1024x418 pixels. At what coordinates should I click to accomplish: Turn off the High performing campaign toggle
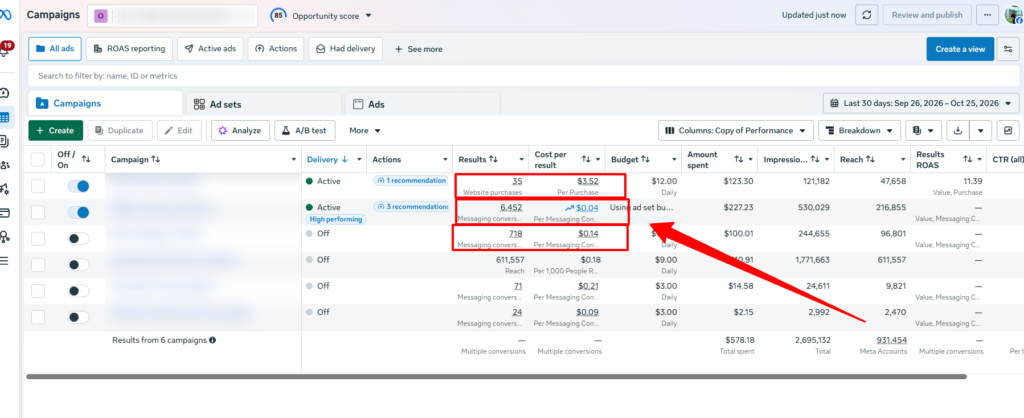click(x=78, y=212)
